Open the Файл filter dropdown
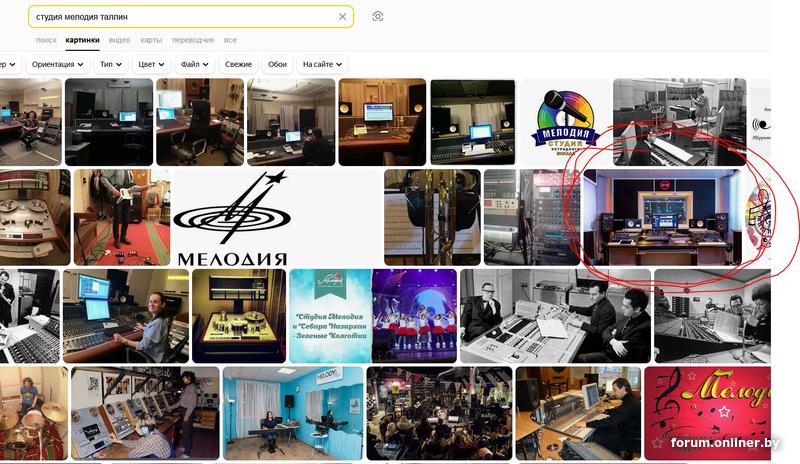Viewport: 800px width, 464px height. [x=194, y=64]
